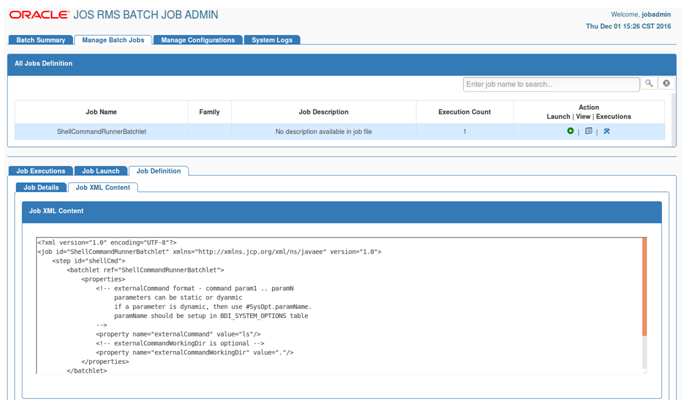Switch to Job Launch tab
Screen dimensions: 683x410
pos(101,171)
